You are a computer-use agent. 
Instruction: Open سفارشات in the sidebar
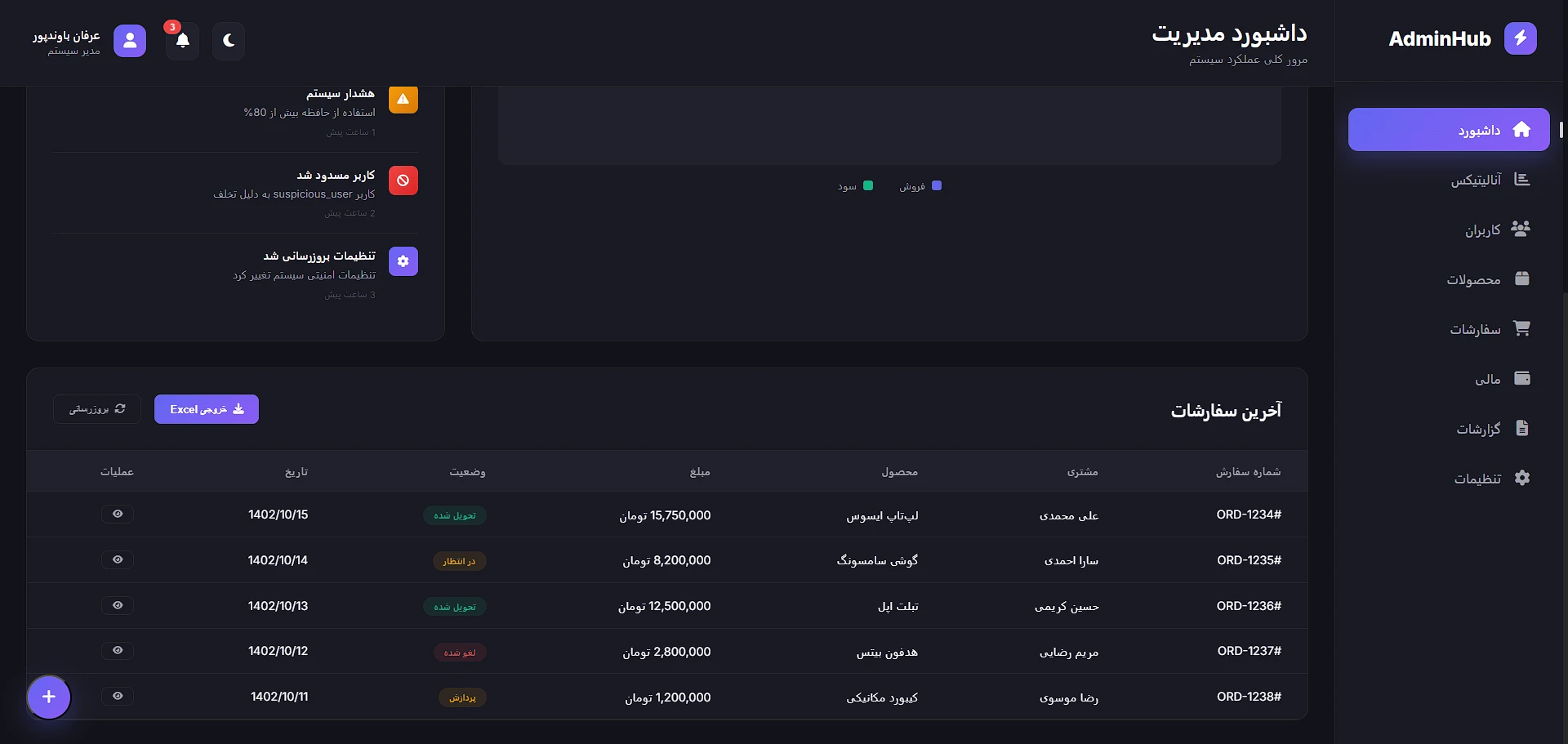1489,329
